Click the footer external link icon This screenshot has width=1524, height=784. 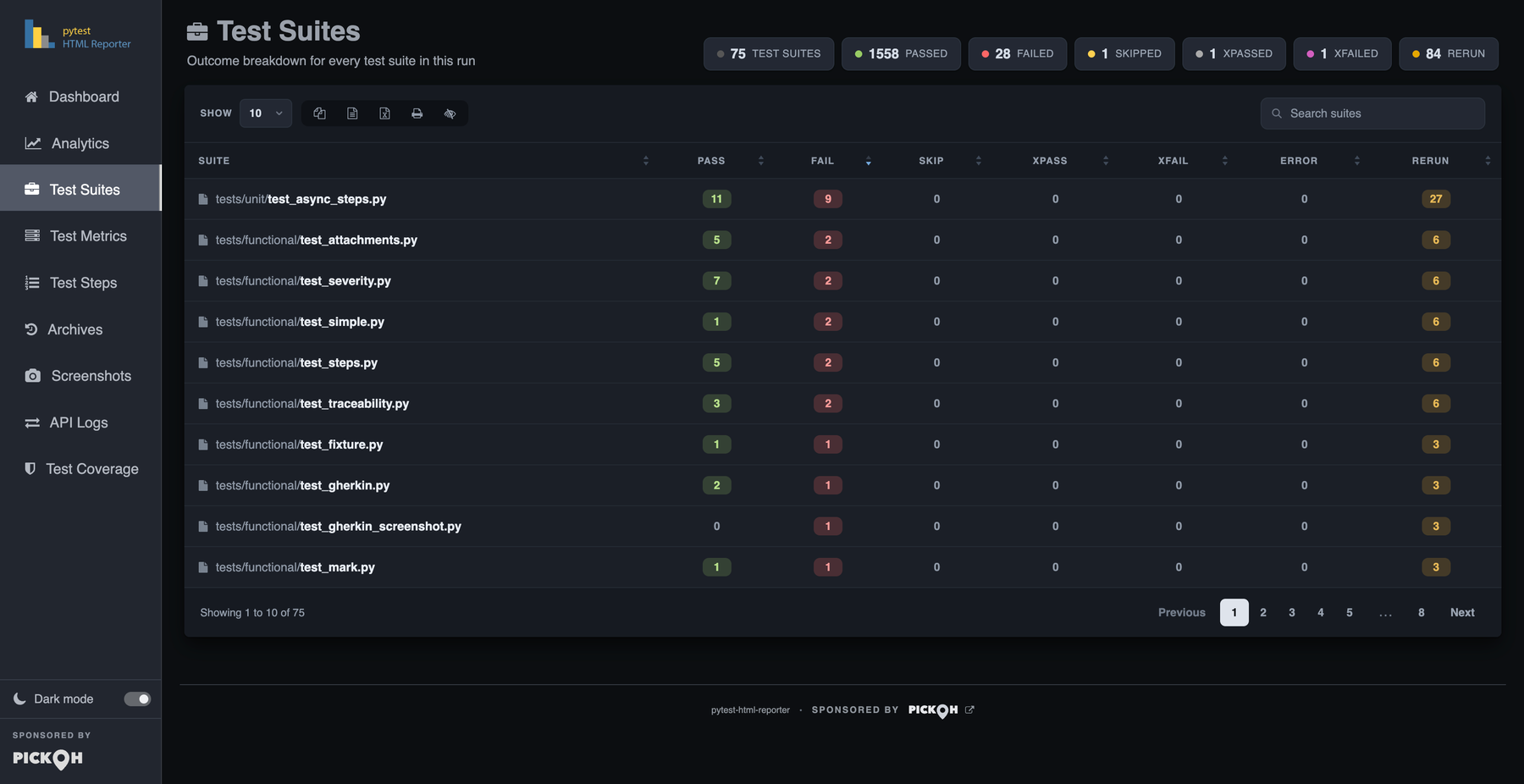(x=969, y=709)
